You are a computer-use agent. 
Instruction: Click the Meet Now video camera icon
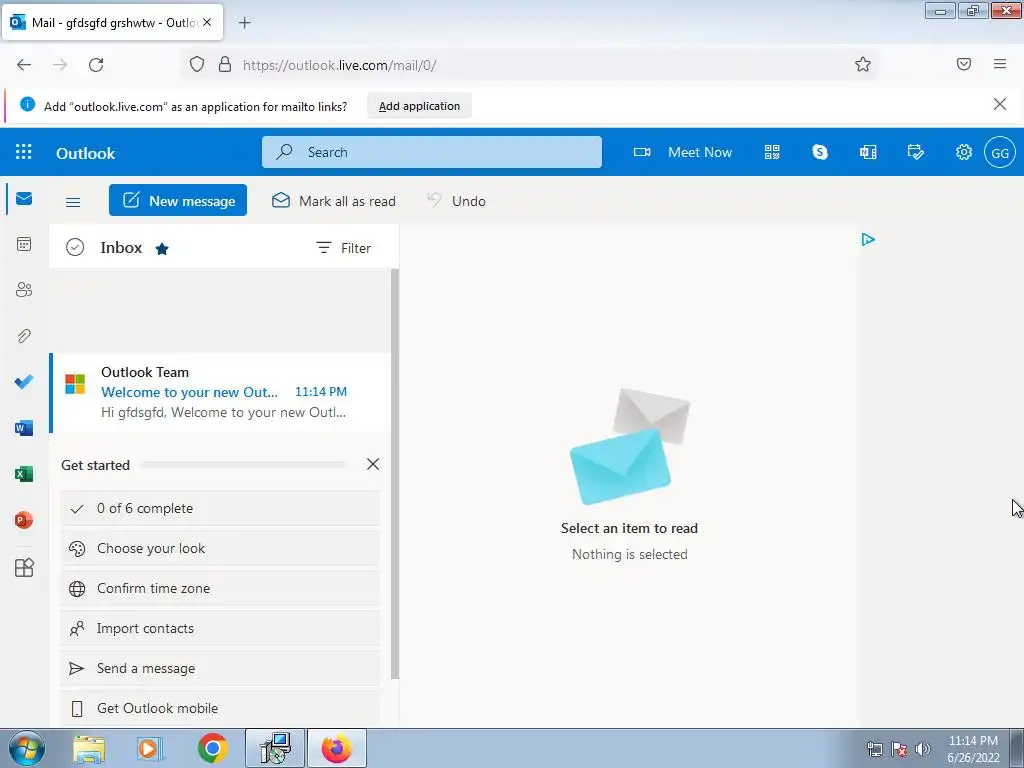coord(642,152)
